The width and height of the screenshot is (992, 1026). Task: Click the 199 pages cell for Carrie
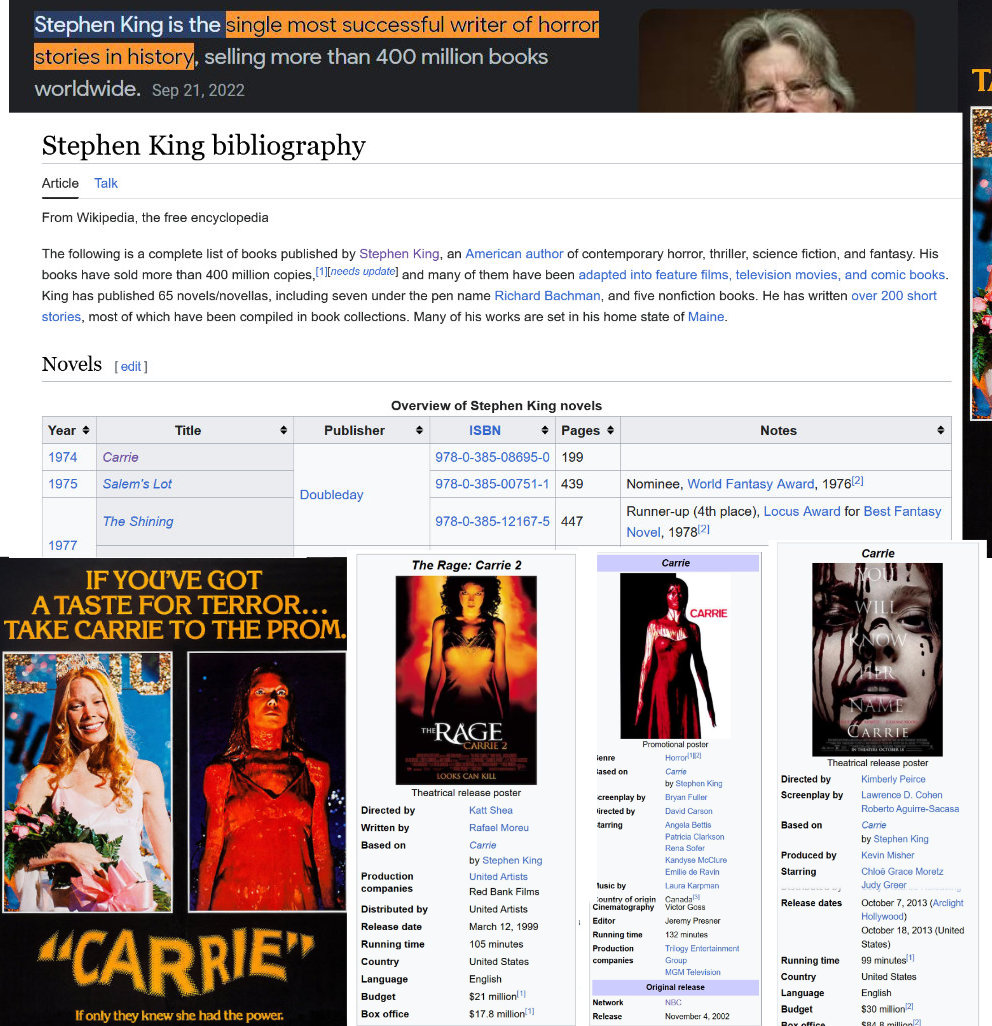[x=588, y=457]
